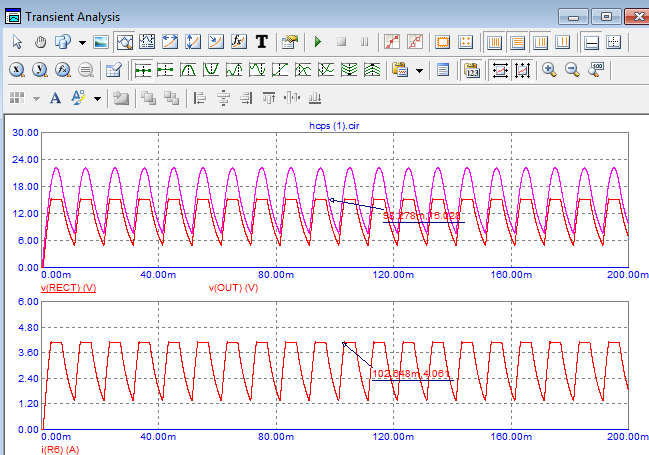Expand dropdown arrow next to text style icon
Screen dimensions: 649x455
click(97, 98)
